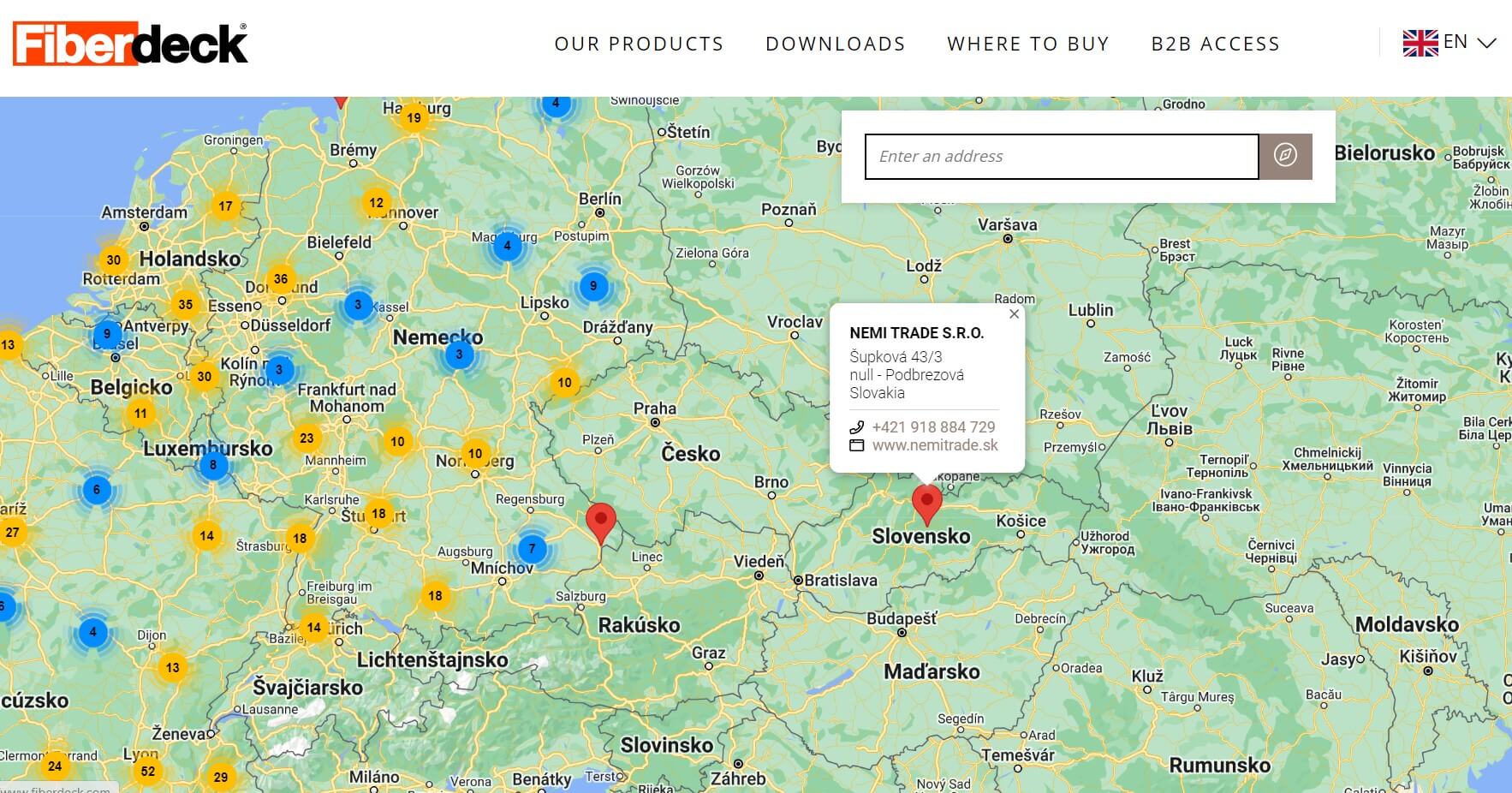Click the Budapešť city label
Image resolution: width=1512 pixels, height=793 pixels.
tap(902, 618)
